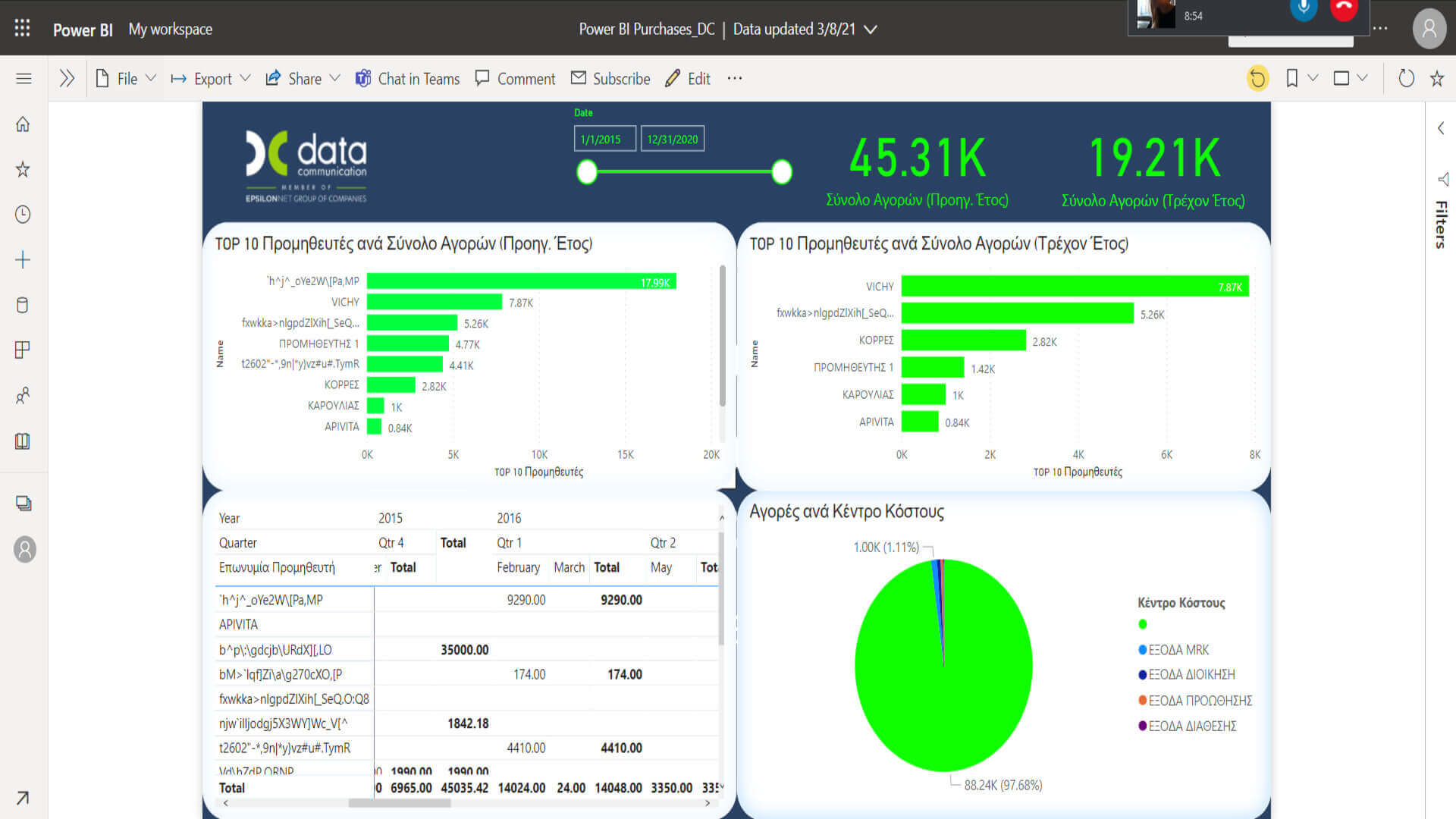
Task: Click the right date slider handle
Action: point(782,172)
